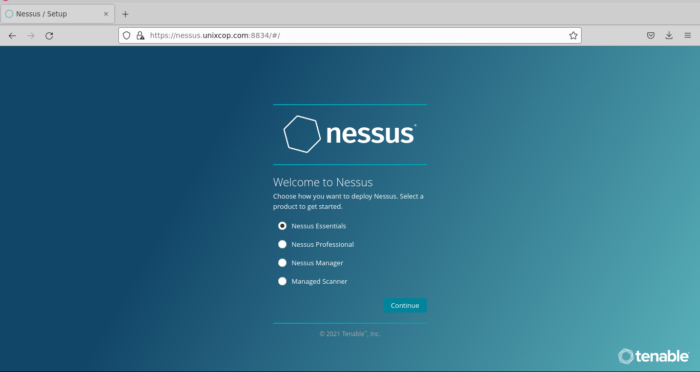Bookmark this page with the star icon
The image size is (700, 372).
(x=573, y=36)
